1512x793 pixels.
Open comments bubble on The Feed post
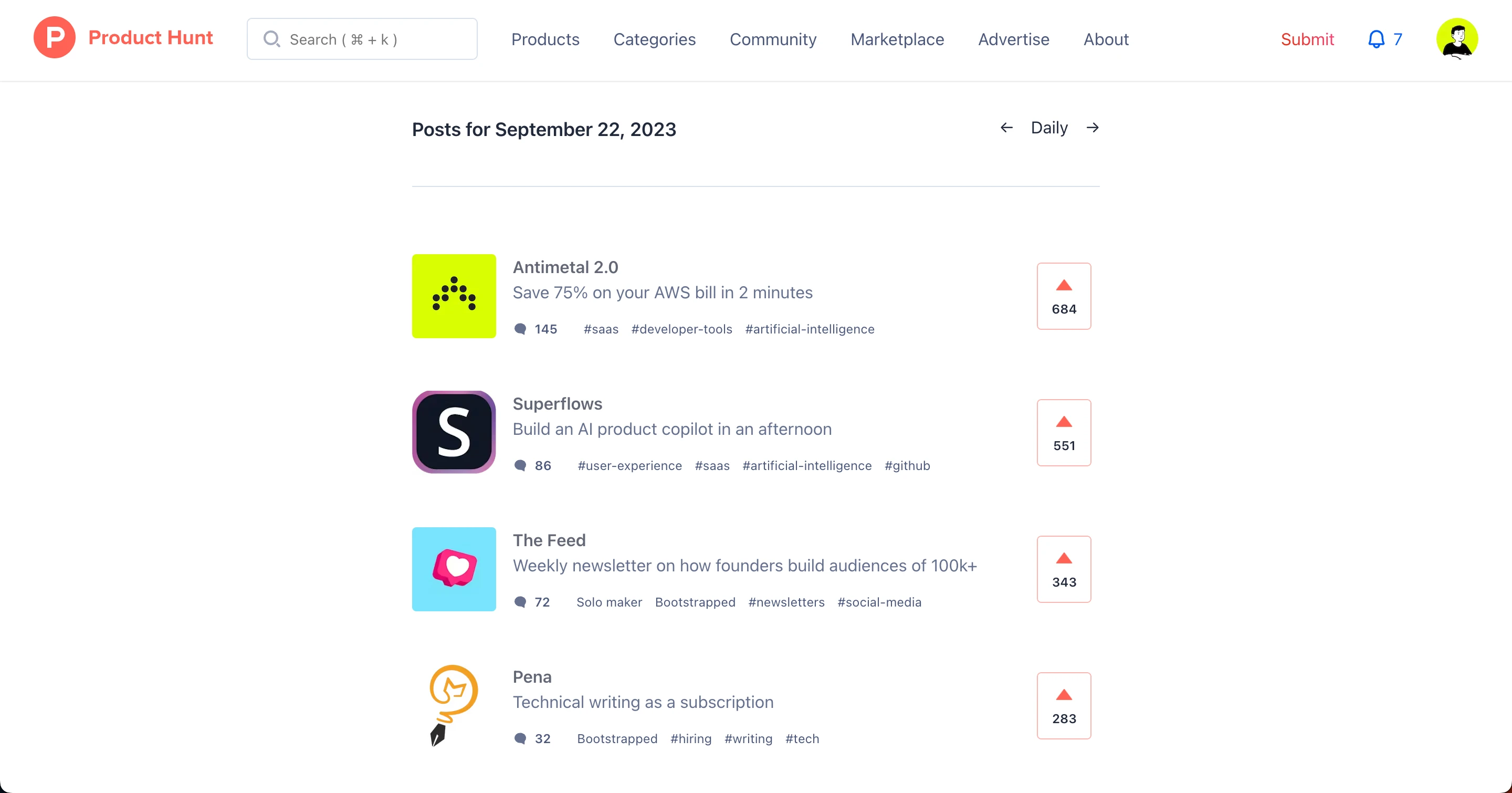[x=520, y=602]
